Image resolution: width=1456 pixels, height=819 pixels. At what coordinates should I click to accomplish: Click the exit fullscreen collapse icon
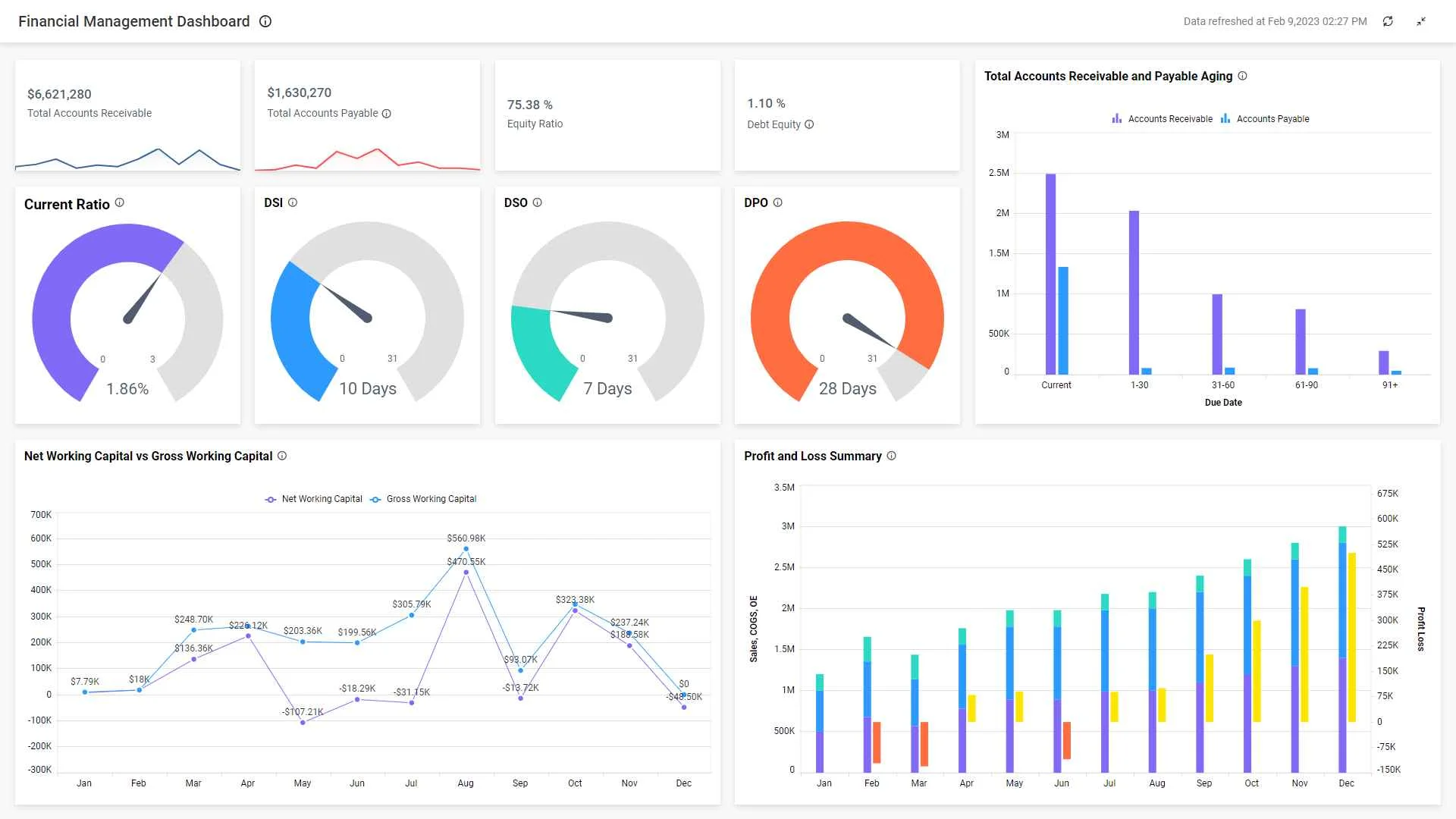(1421, 21)
